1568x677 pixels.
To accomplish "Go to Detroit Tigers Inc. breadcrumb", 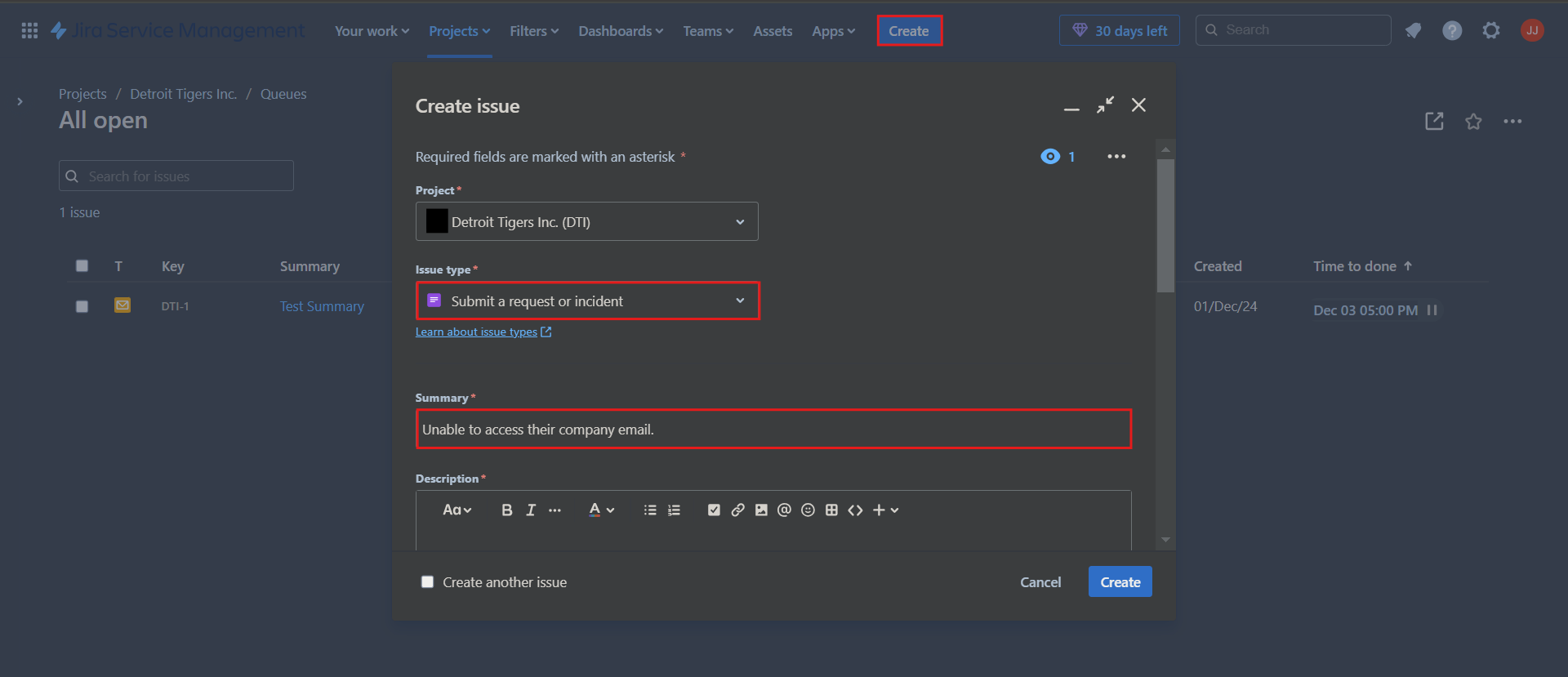I will pos(184,94).
